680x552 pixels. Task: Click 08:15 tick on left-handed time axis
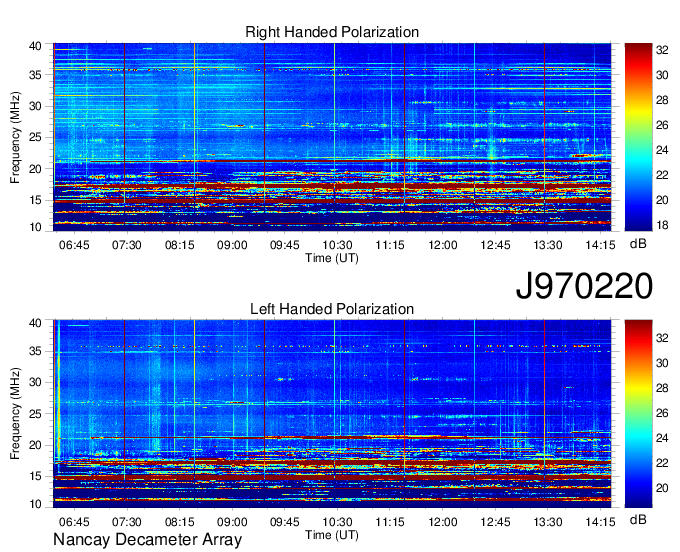pos(180,521)
